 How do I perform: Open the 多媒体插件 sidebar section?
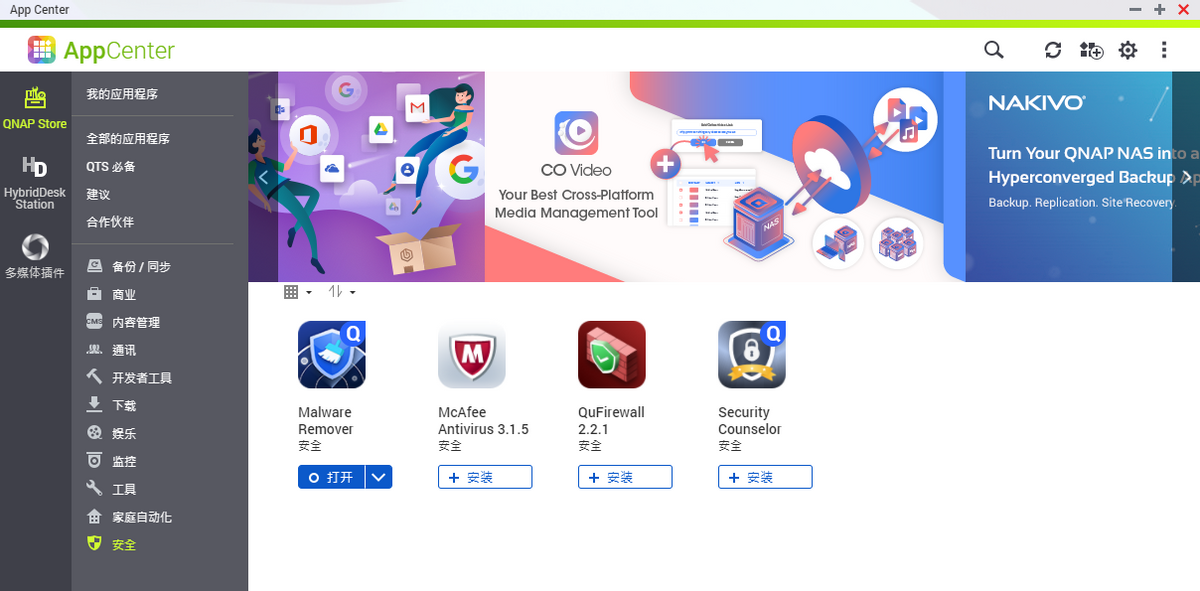[35, 256]
